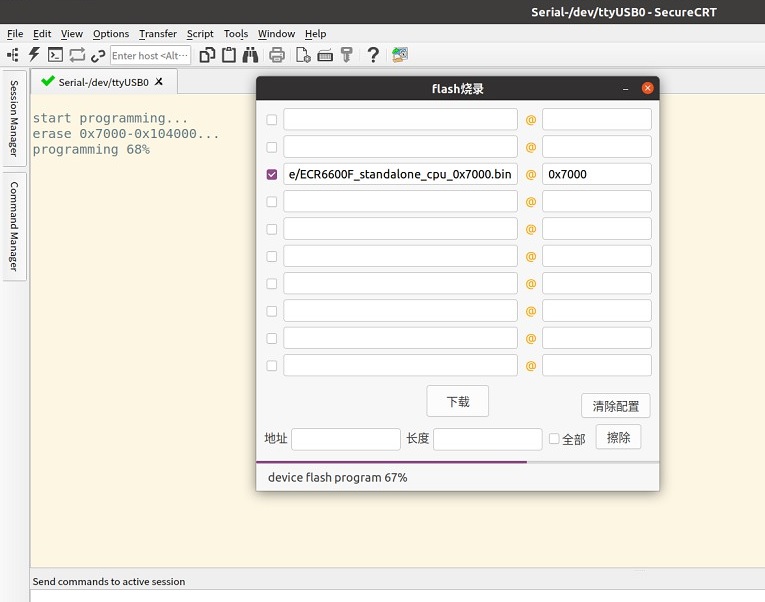Enable the first flash file row checkbox
Viewport: 765px width, 602px height.
tap(272, 120)
